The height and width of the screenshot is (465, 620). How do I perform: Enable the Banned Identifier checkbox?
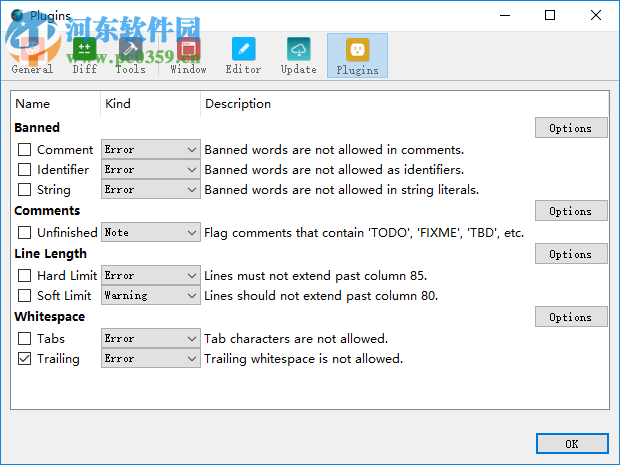click(25, 170)
